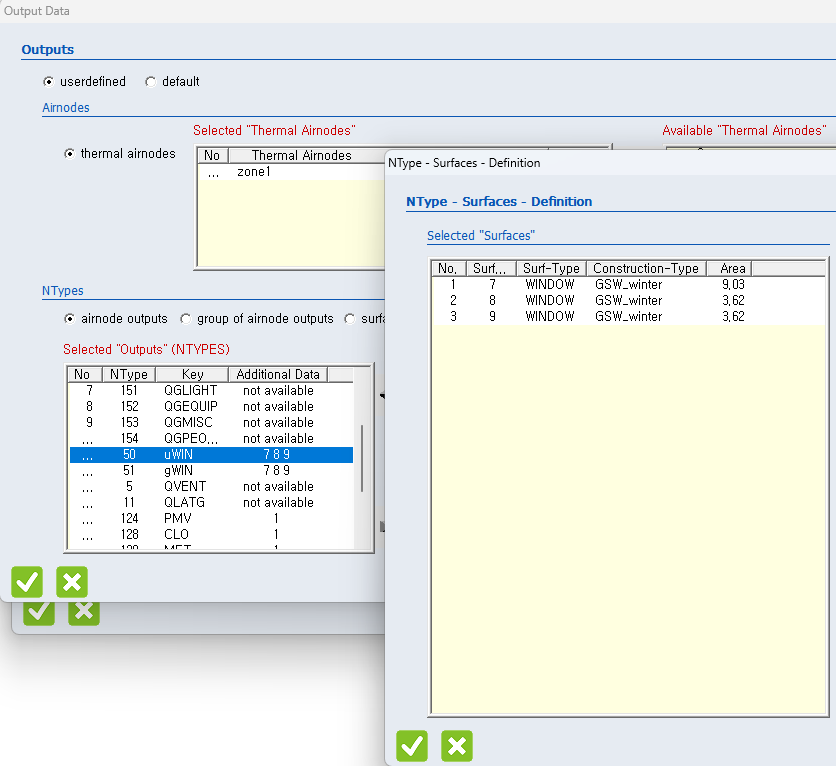Click checkmark icon of partially hidden background dialog
836x766 pixels.
[x=39, y=613]
